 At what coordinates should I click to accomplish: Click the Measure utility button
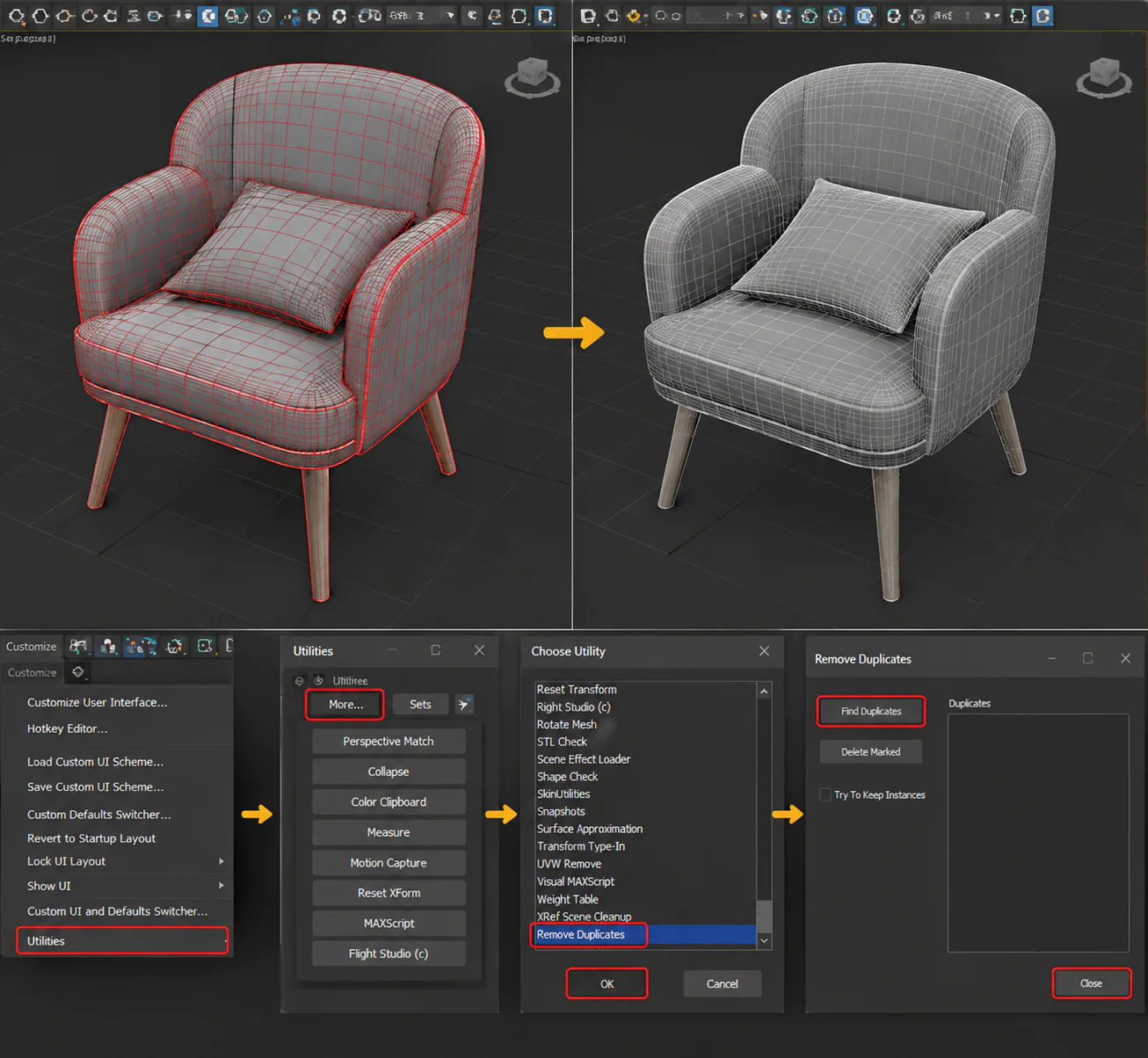[x=389, y=832]
